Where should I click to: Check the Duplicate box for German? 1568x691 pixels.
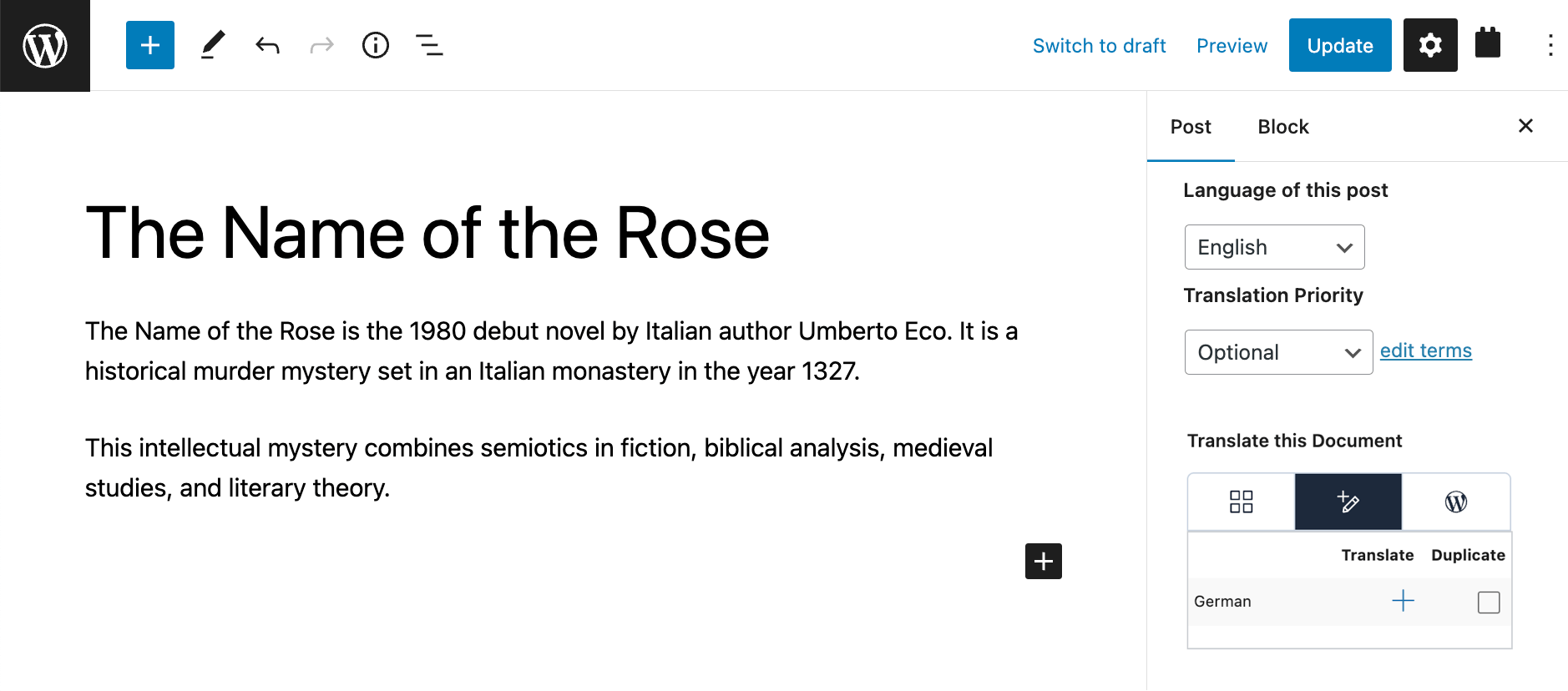point(1489,603)
